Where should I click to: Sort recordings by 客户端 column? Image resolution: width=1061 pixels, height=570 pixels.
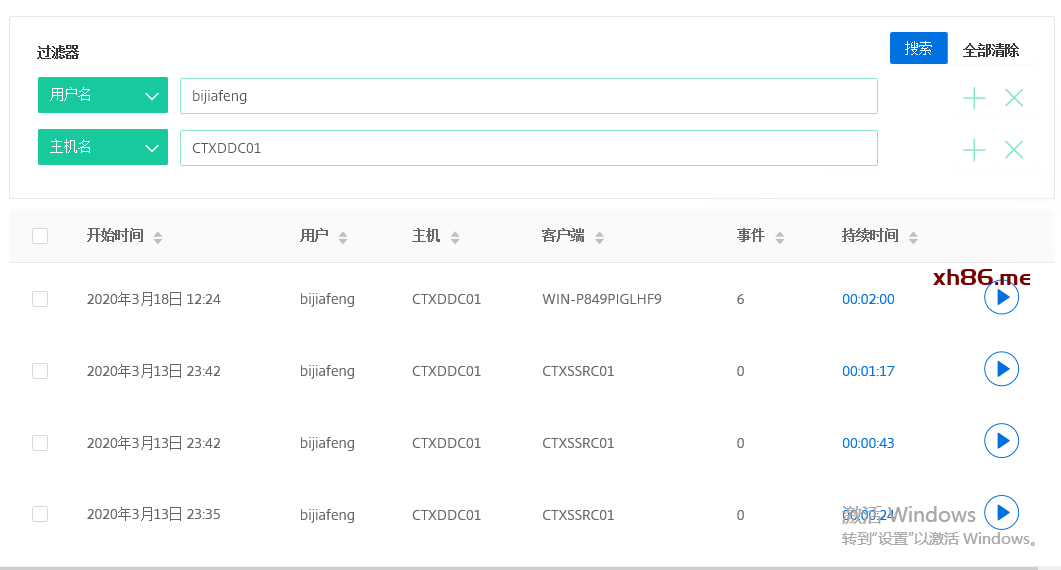click(x=599, y=237)
